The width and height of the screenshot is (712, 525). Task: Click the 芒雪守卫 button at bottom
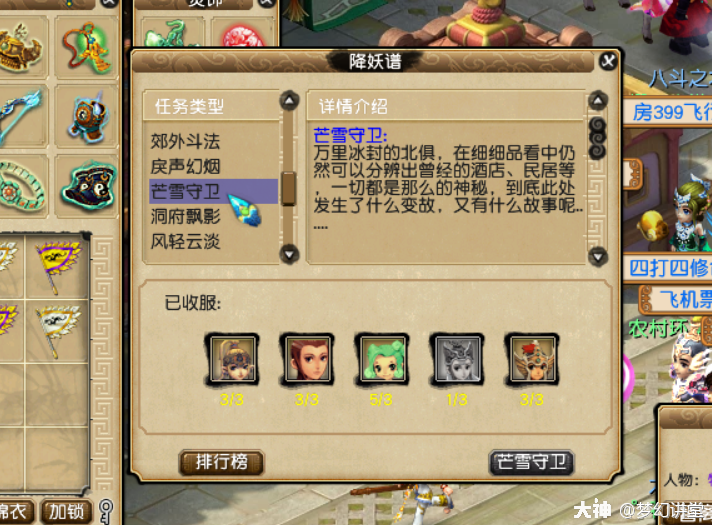point(531,462)
